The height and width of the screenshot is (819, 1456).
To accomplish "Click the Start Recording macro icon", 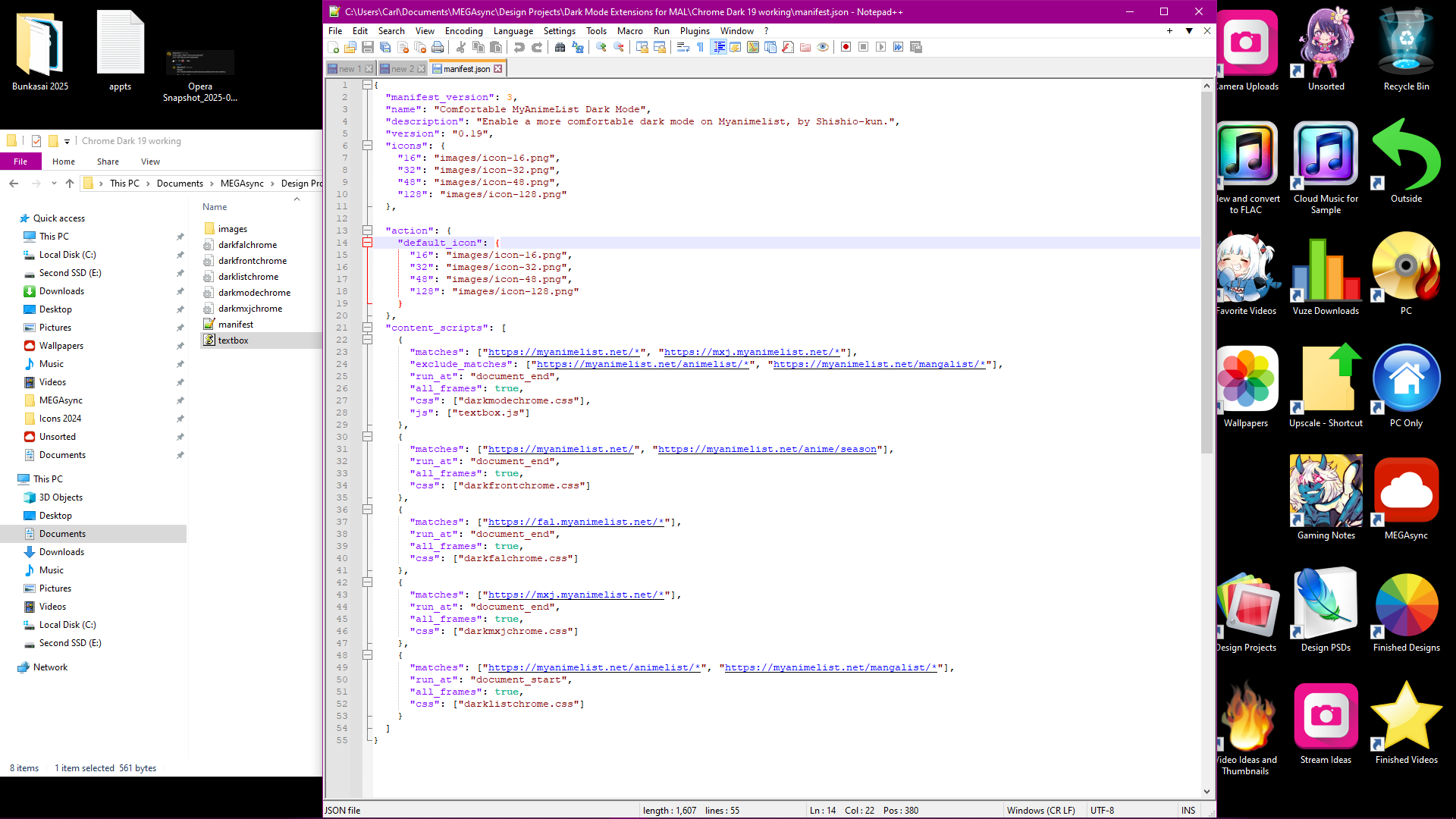I will coord(846,47).
